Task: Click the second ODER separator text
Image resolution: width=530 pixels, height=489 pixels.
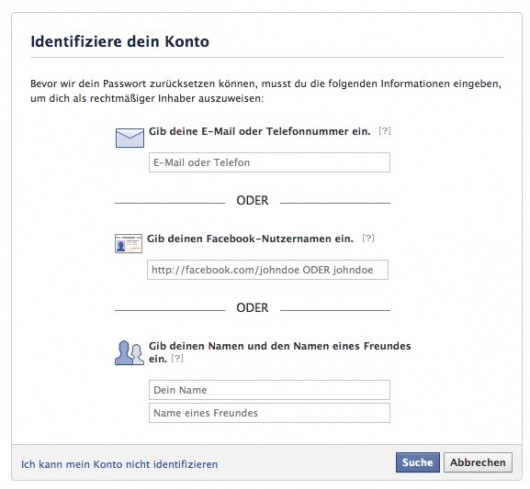Action: point(252,308)
